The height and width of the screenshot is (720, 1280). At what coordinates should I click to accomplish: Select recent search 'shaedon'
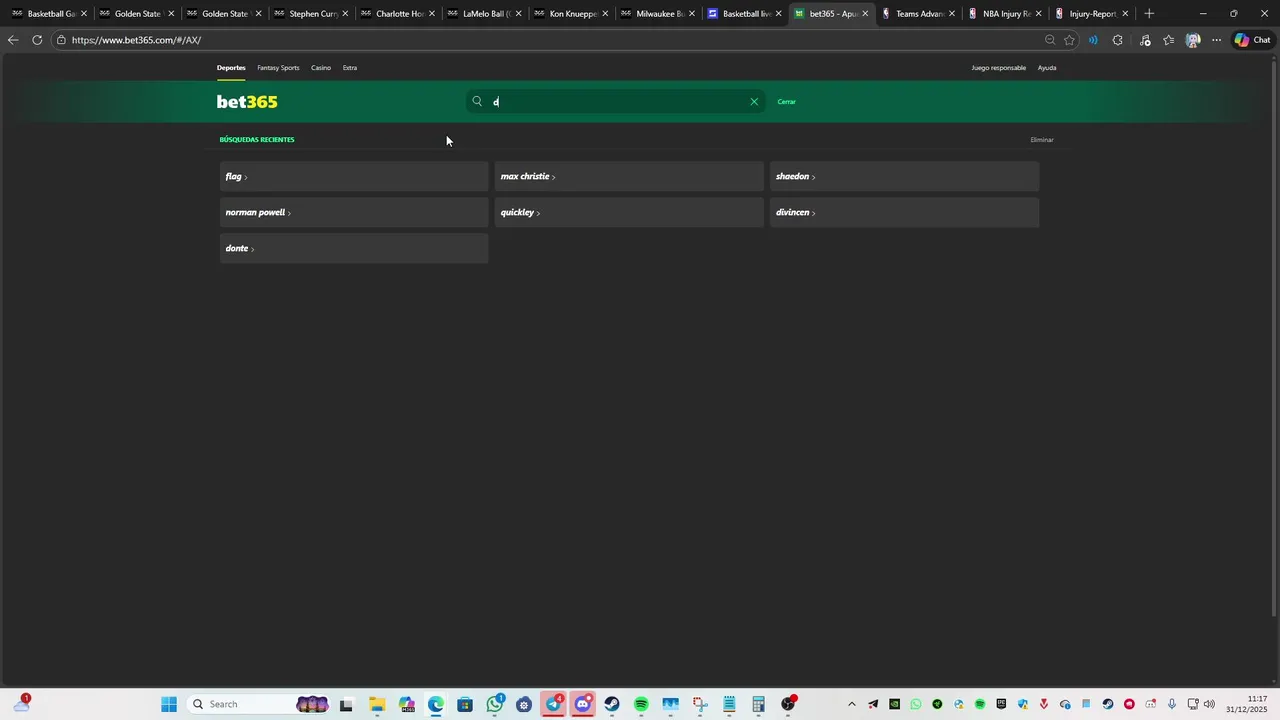(904, 176)
